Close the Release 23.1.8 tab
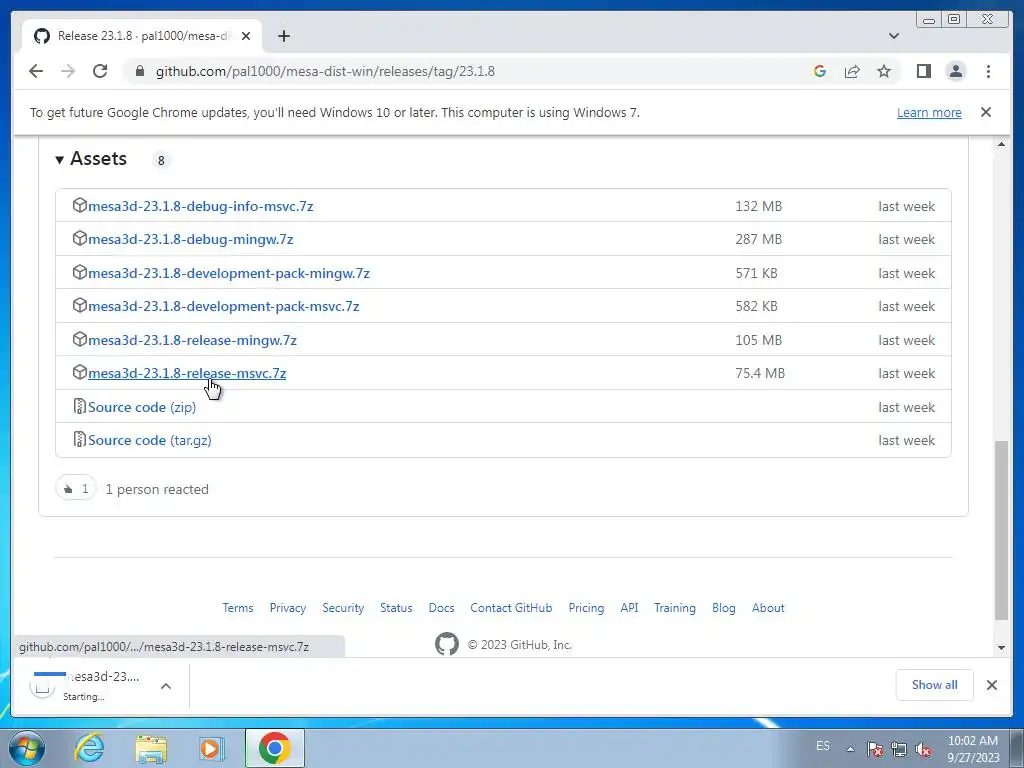 coord(246,36)
